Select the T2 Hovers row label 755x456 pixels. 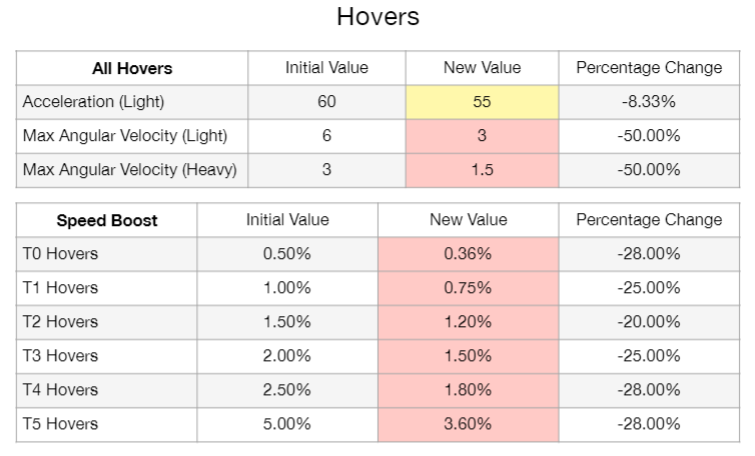coord(61,322)
